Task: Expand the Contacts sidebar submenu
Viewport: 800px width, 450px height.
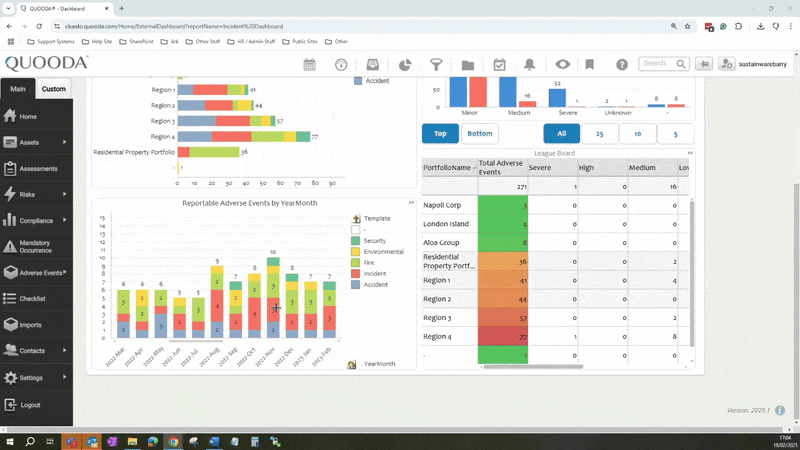Action: (x=64, y=351)
